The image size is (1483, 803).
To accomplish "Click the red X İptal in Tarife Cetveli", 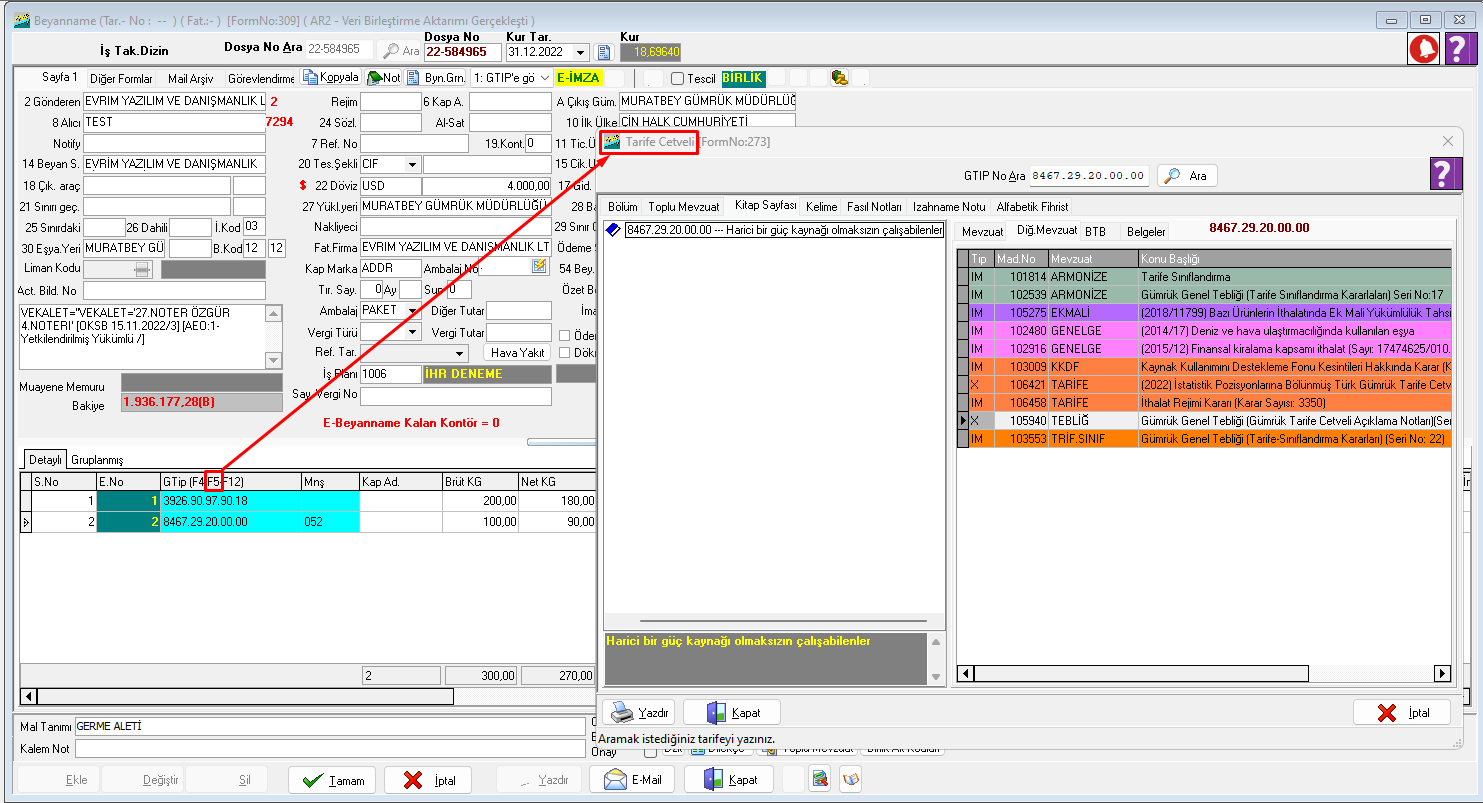I will 1402,713.
